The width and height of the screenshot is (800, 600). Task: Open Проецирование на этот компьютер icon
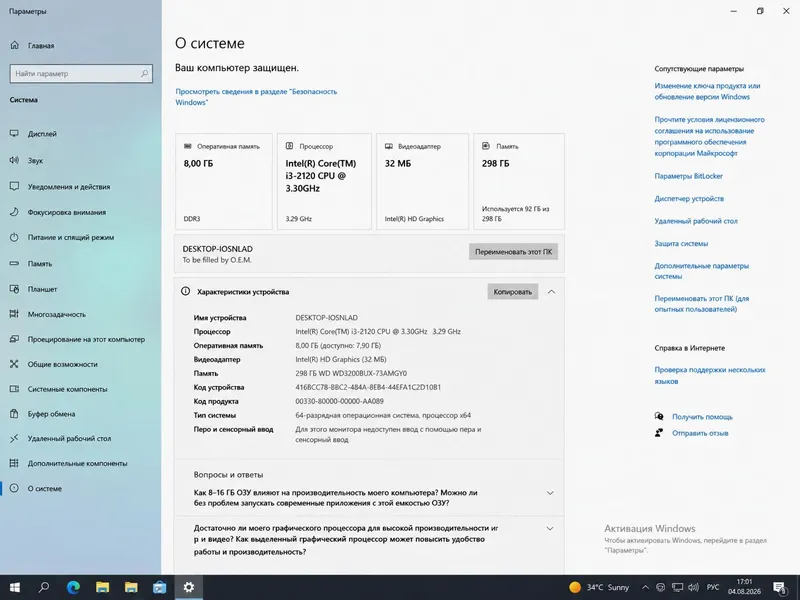pos(14,339)
